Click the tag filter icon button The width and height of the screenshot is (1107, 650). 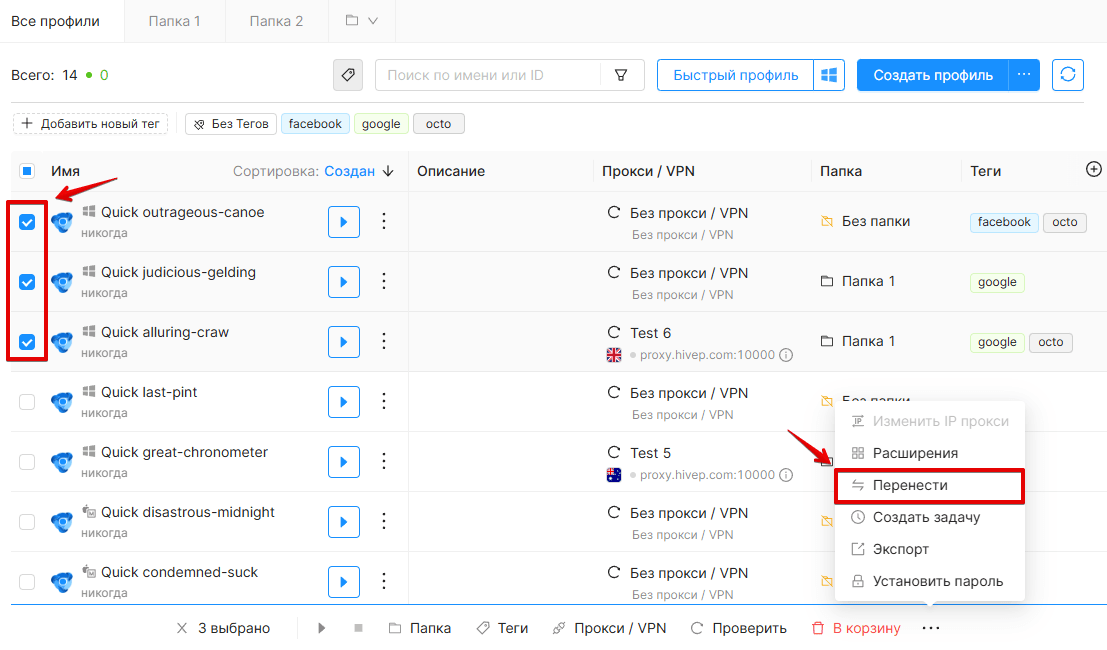tap(347, 75)
